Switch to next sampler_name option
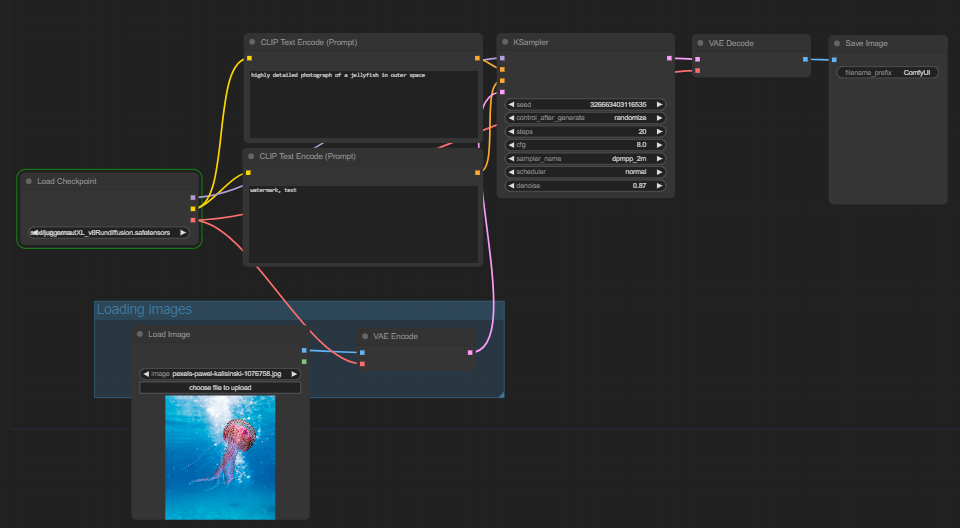 tap(659, 159)
